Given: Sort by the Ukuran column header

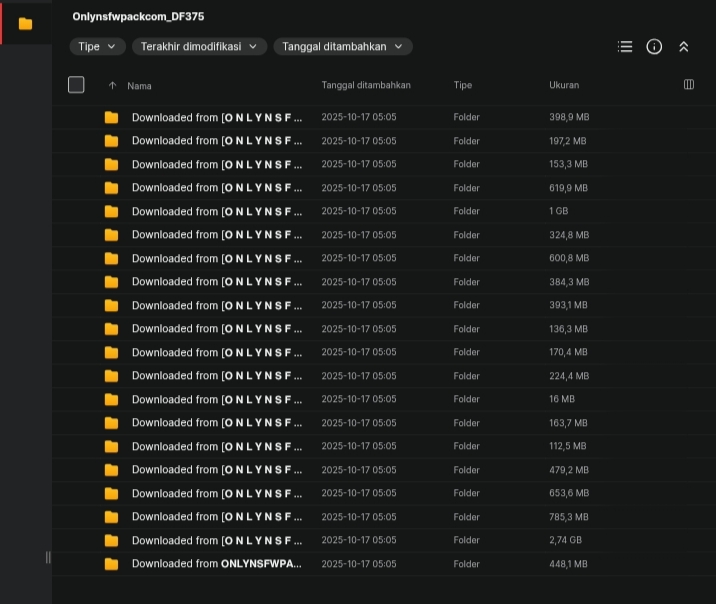Looking at the screenshot, I should (564, 85).
